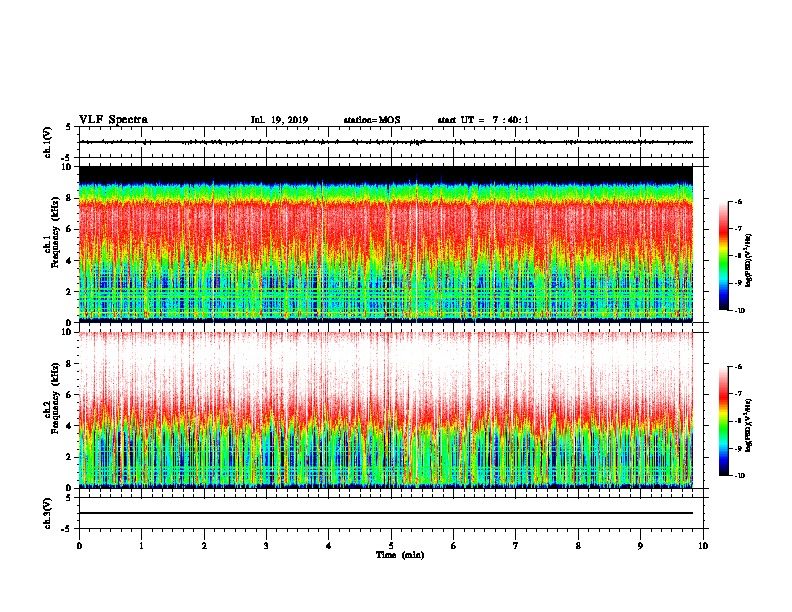Click inside the ch.1 frequency spectrogram

pyautogui.click(x=386, y=244)
